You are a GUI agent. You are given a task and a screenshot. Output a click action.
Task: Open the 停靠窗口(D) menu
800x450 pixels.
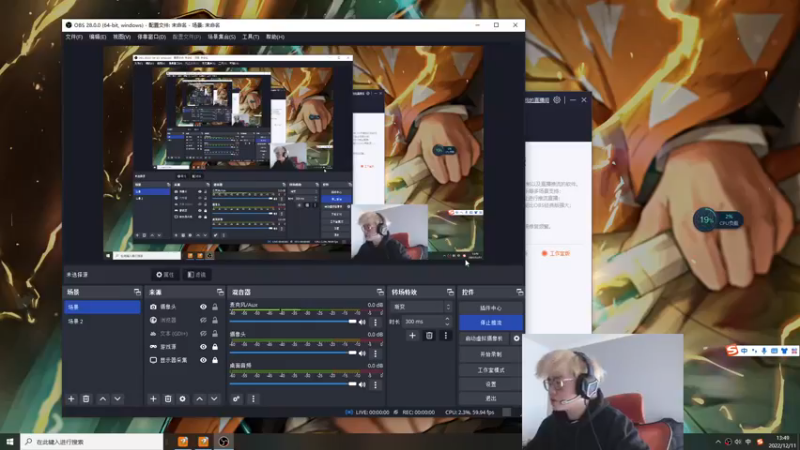point(152,37)
